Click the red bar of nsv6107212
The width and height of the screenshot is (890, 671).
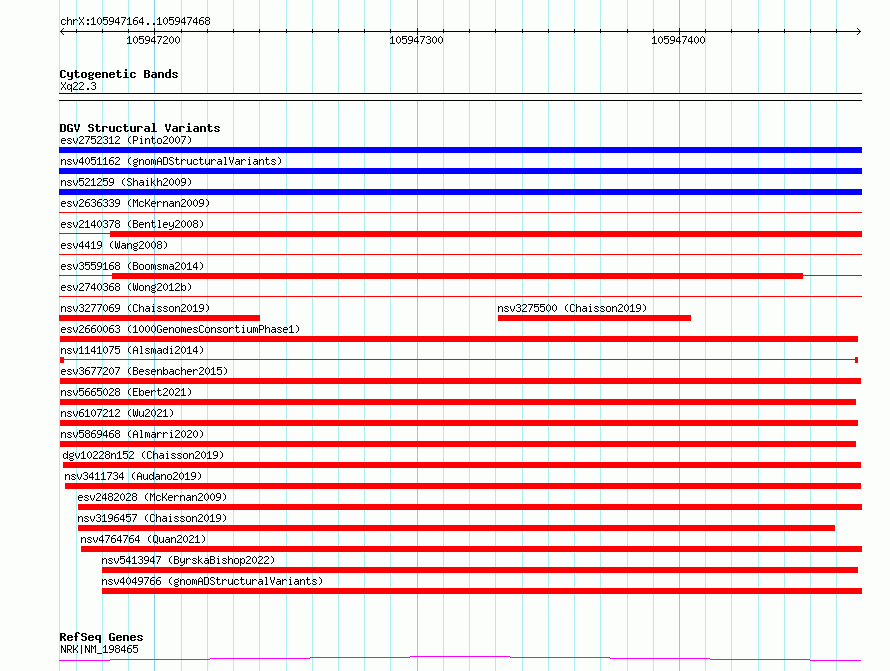pos(459,423)
